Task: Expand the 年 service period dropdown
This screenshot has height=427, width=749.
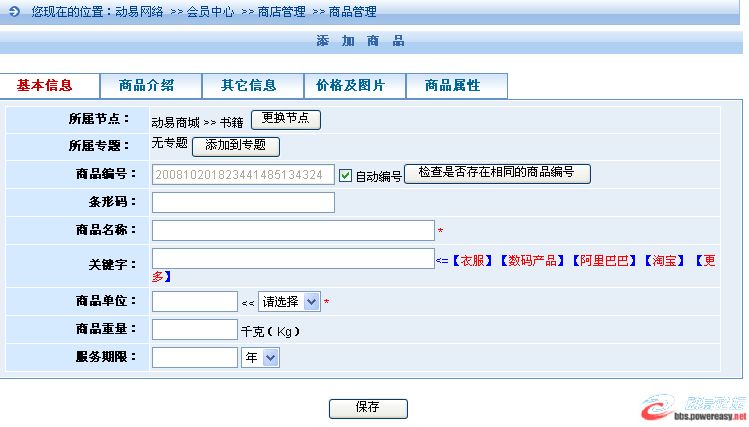Action: tap(261, 358)
